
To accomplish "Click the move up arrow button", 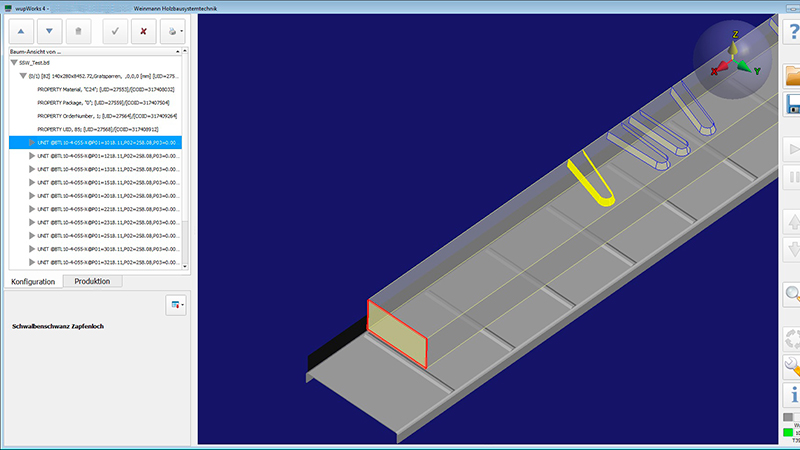I will tap(21, 32).
